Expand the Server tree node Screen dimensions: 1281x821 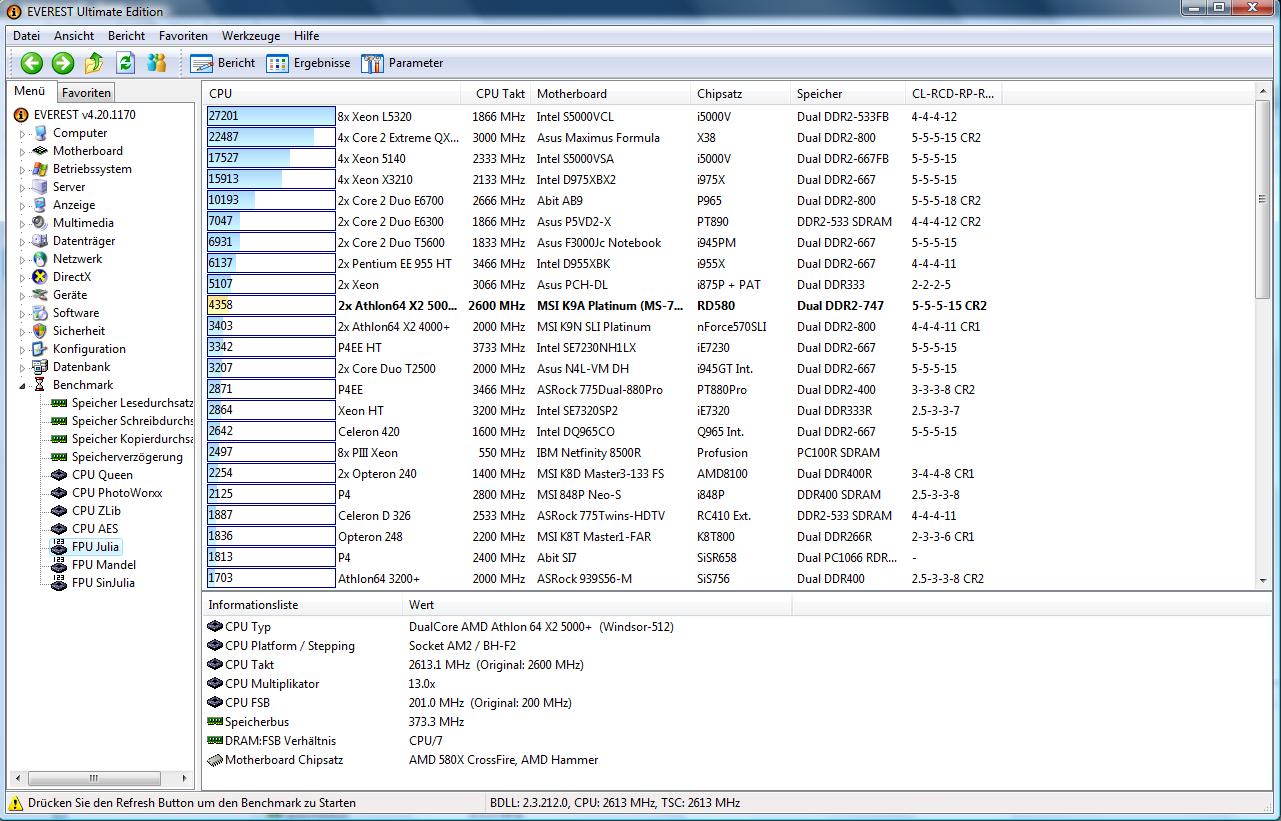click(x=23, y=187)
